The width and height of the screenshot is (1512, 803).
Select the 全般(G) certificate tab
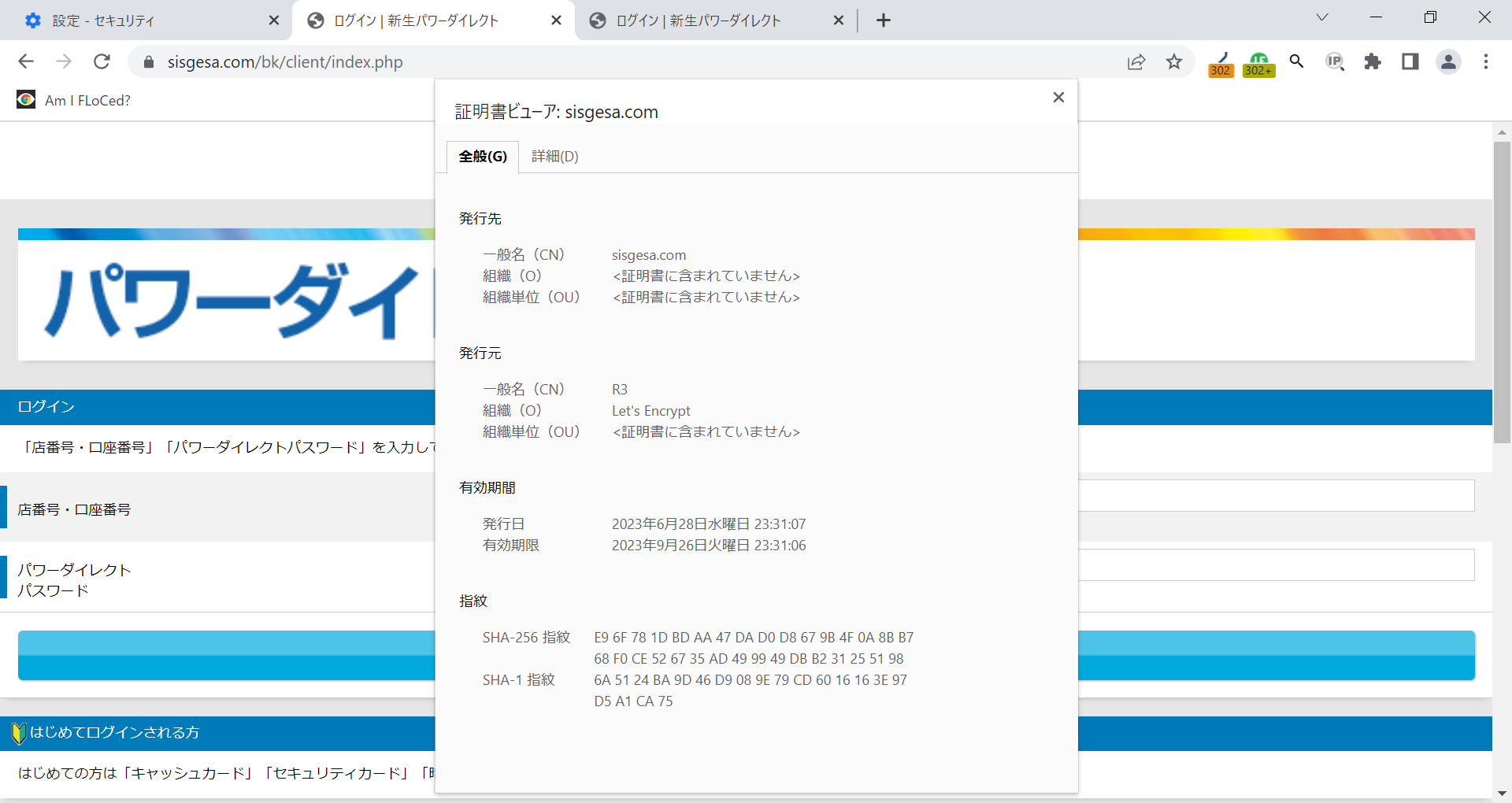(x=483, y=156)
